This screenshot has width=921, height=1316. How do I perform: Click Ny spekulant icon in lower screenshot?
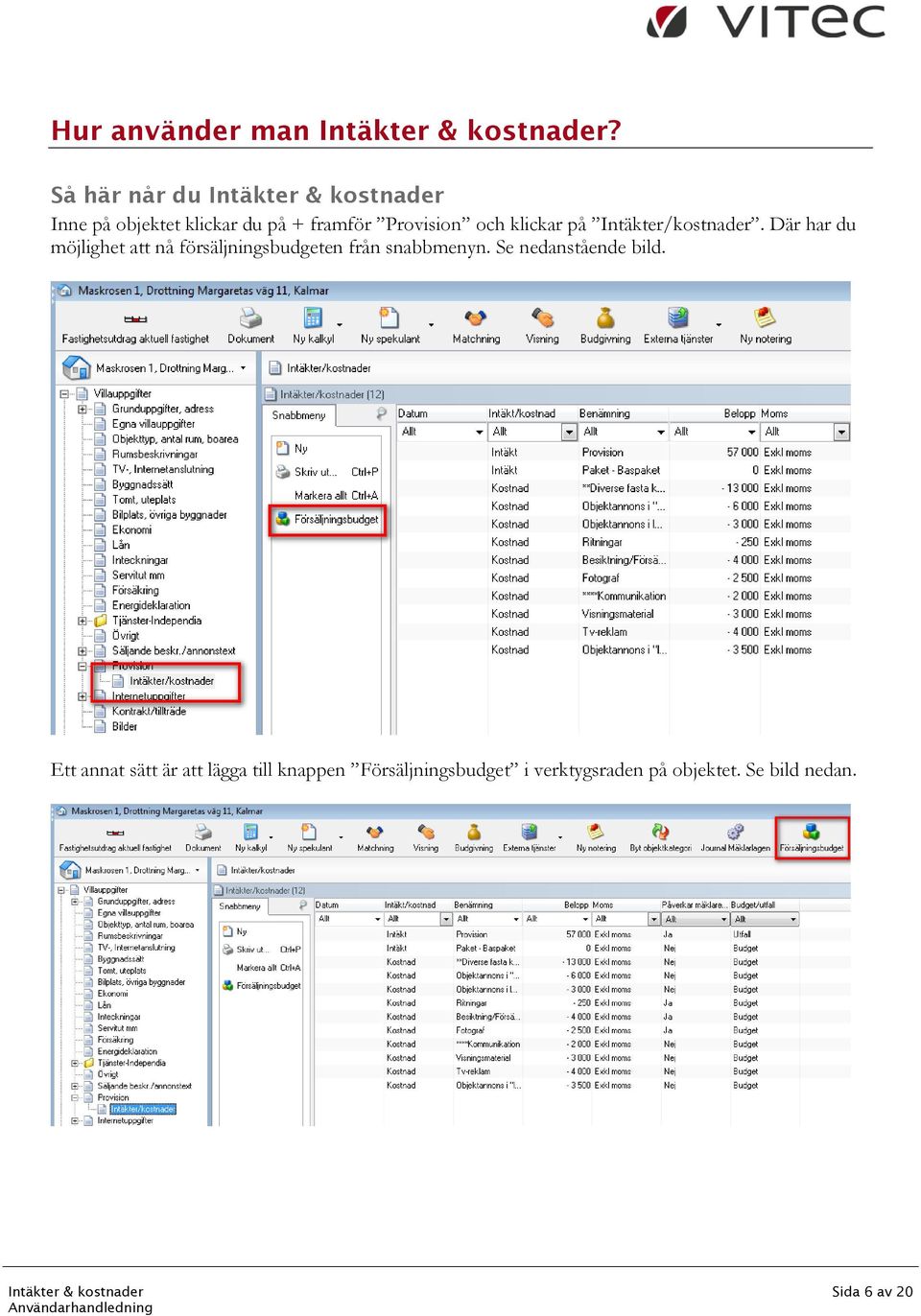(309, 832)
